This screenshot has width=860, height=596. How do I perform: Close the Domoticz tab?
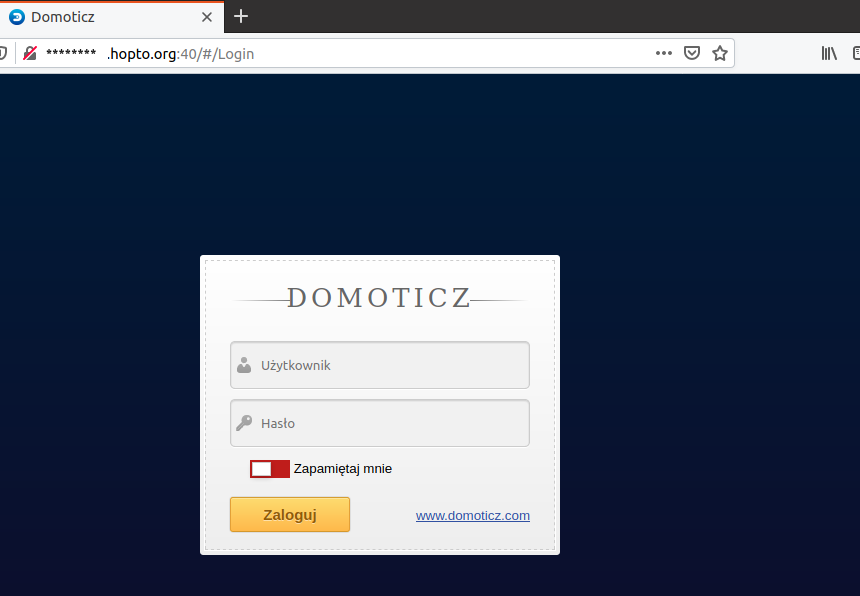pyautogui.click(x=207, y=17)
